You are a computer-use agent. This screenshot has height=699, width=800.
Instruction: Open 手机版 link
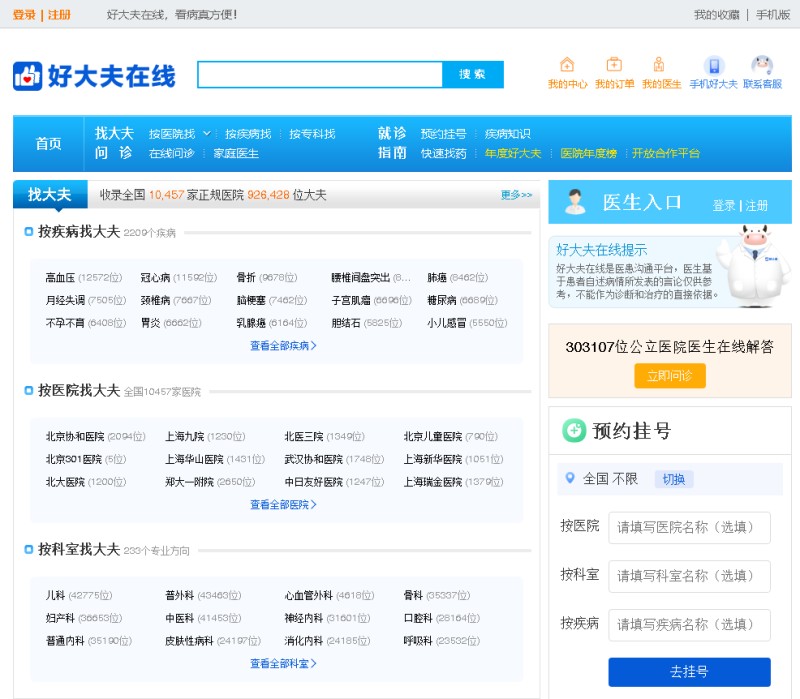tap(773, 15)
